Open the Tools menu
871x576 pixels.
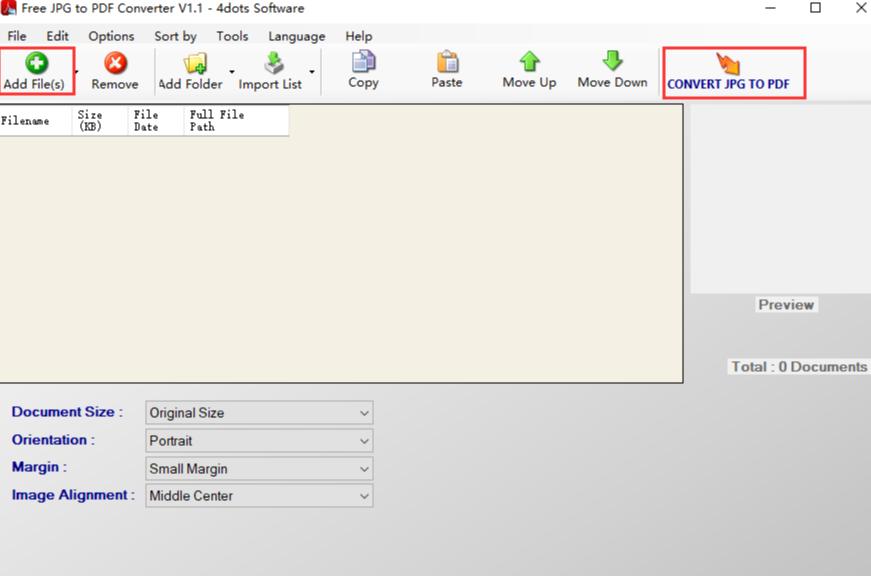(x=232, y=36)
